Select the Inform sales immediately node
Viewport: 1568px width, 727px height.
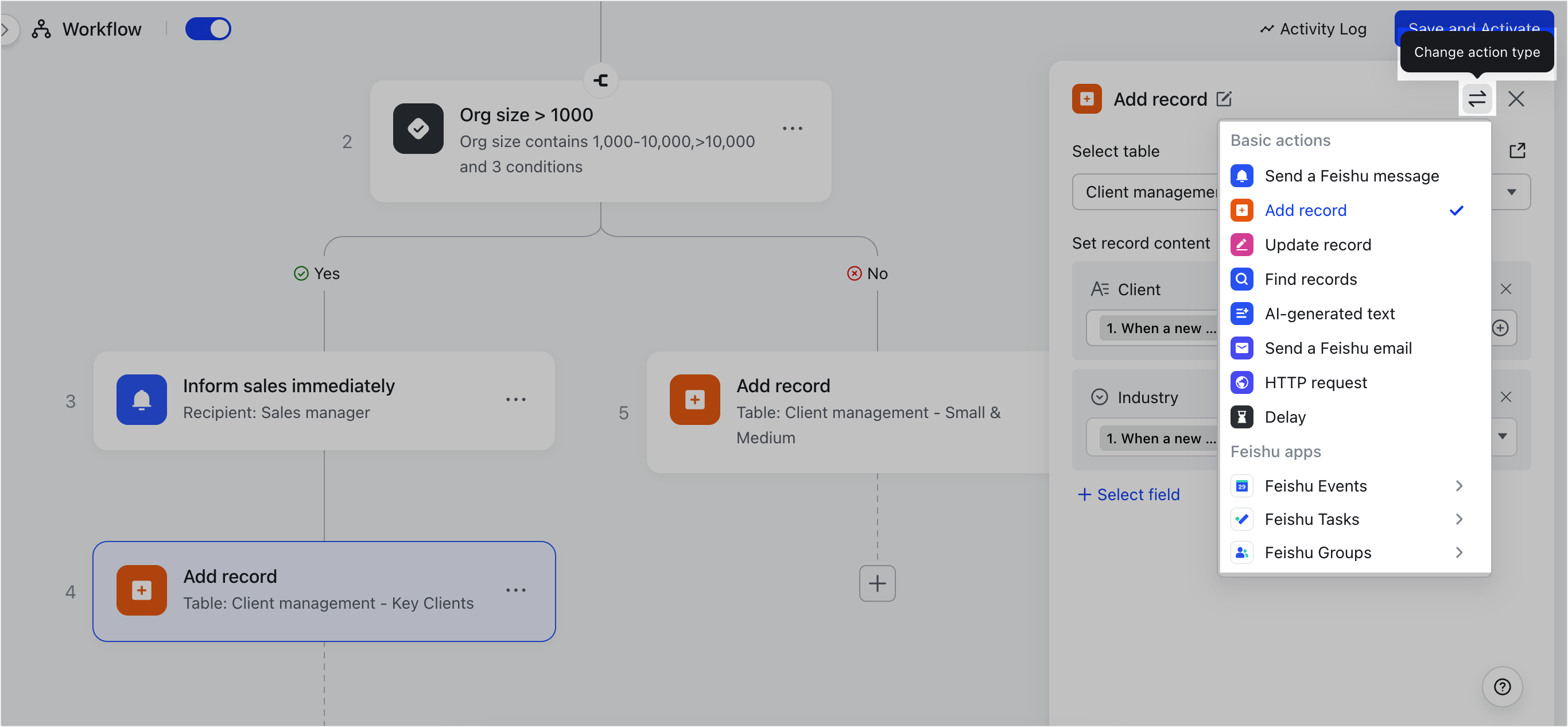point(324,401)
